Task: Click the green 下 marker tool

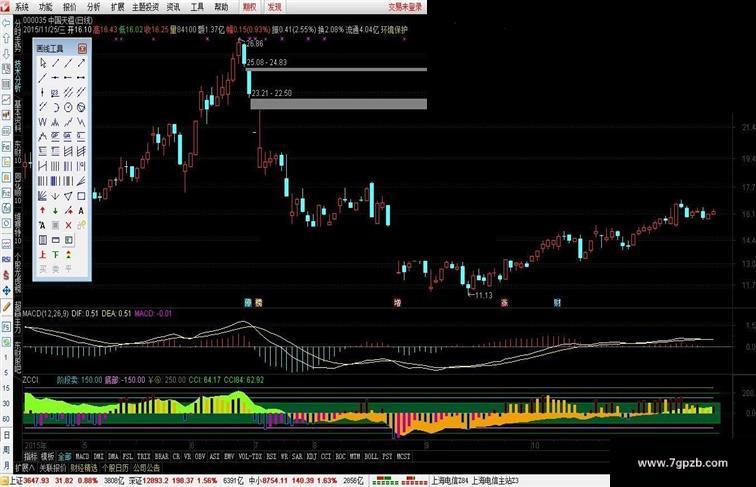Action: pos(55,255)
